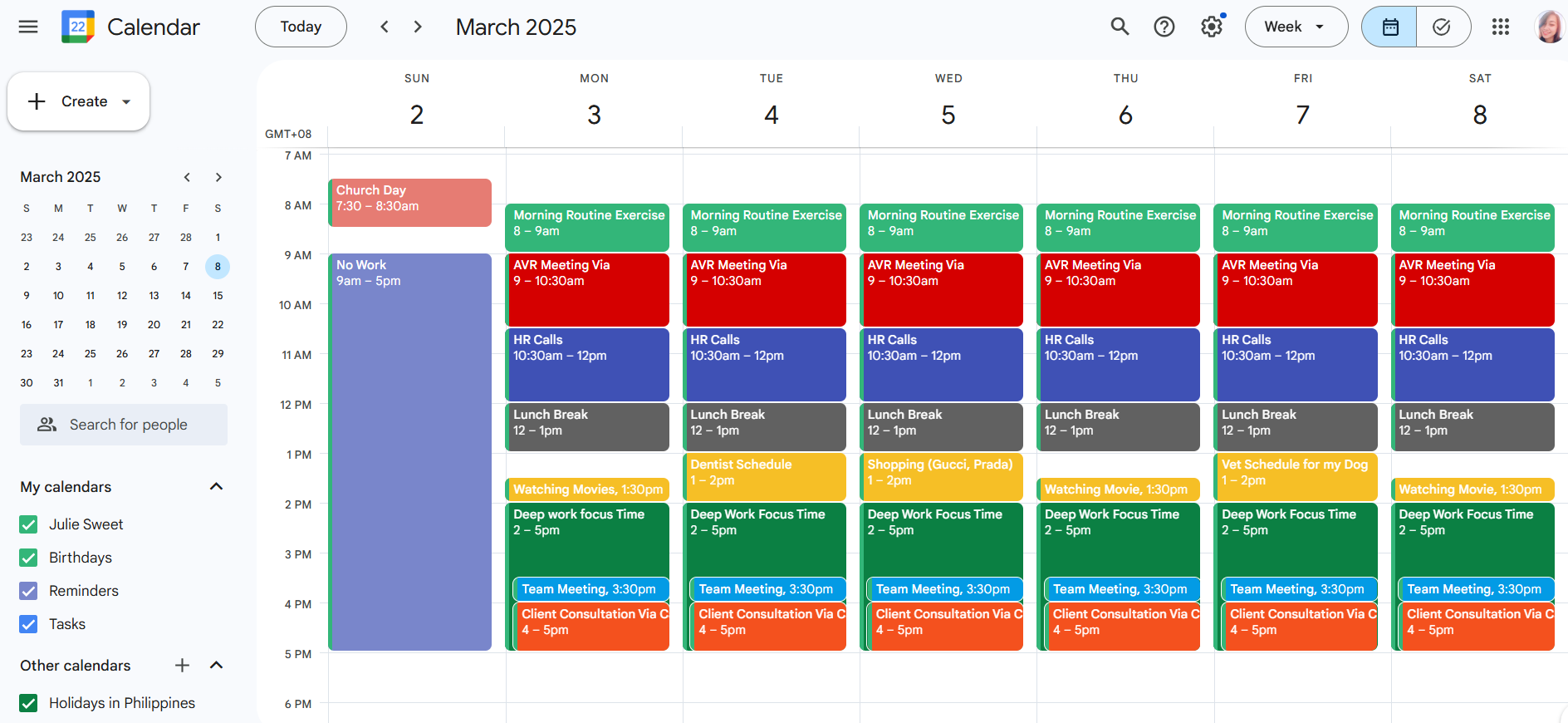Open Saturday's Watching Movie event

[1472, 489]
